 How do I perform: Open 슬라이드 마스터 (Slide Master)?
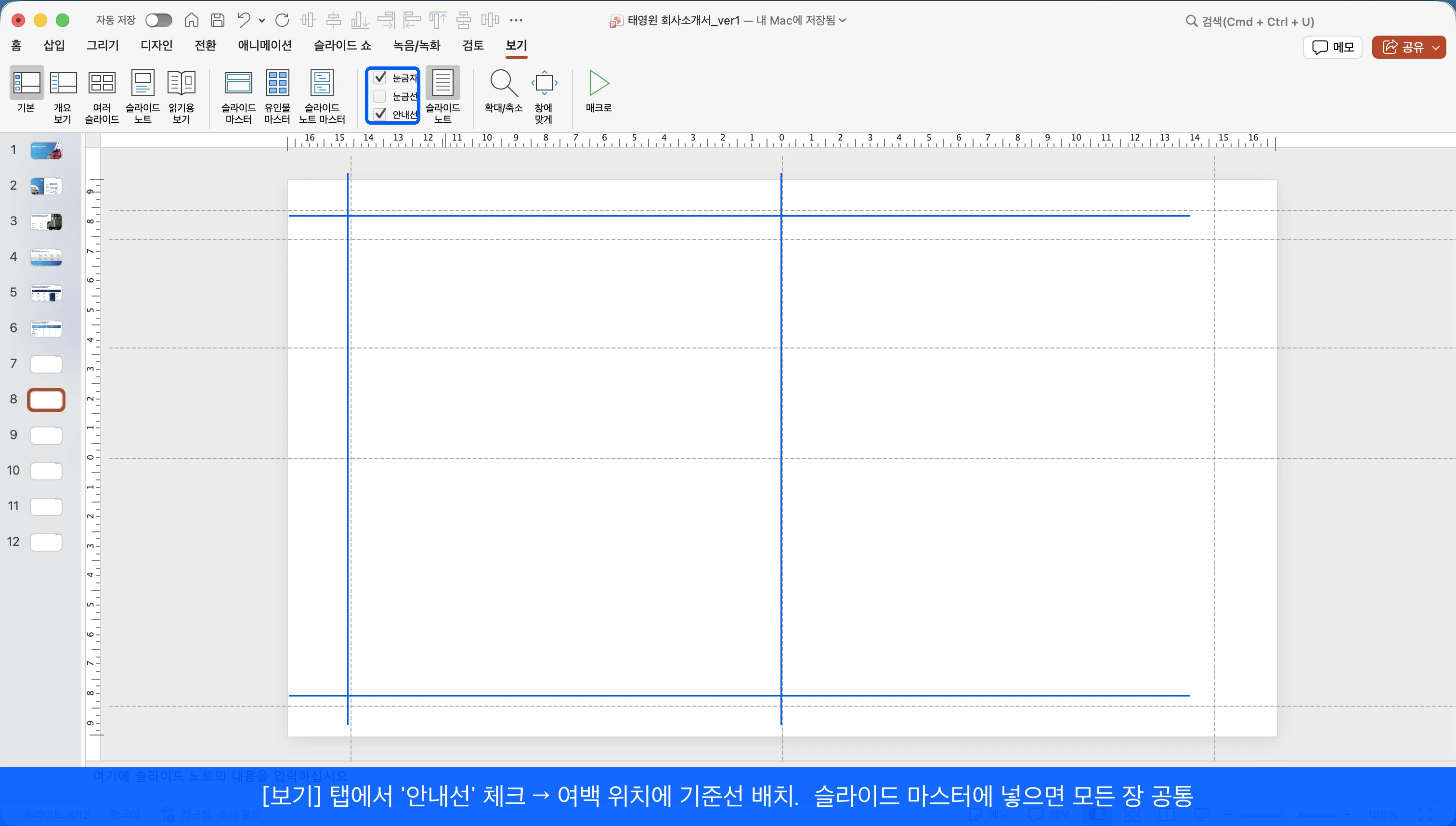pyautogui.click(x=238, y=97)
